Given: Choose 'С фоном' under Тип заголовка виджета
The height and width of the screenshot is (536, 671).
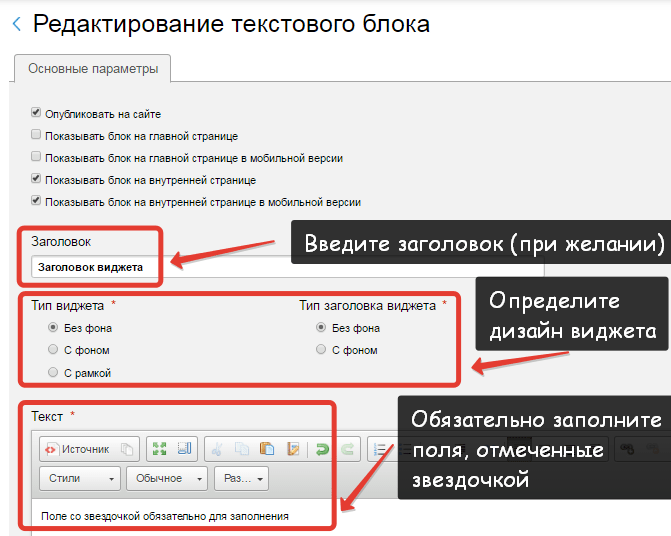Looking at the screenshot, I should pos(321,350).
